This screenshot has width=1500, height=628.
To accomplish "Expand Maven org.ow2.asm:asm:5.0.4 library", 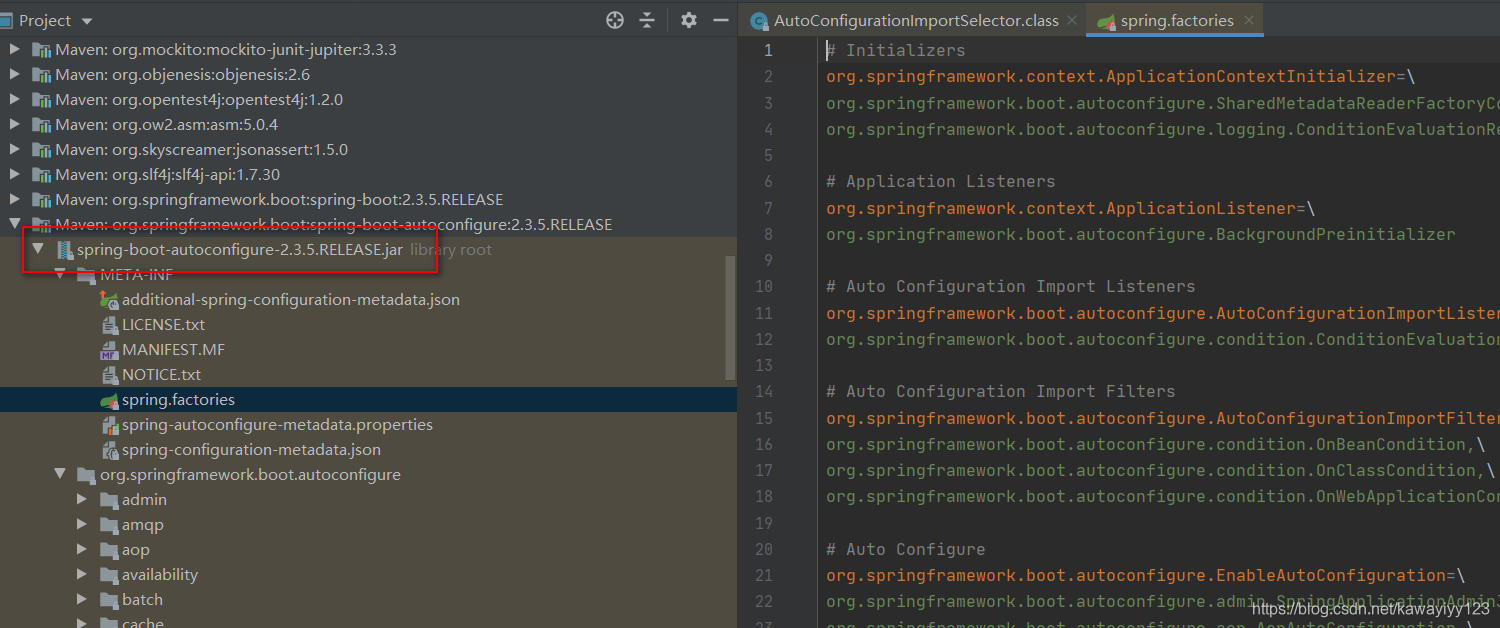I will tap(14, 124).
